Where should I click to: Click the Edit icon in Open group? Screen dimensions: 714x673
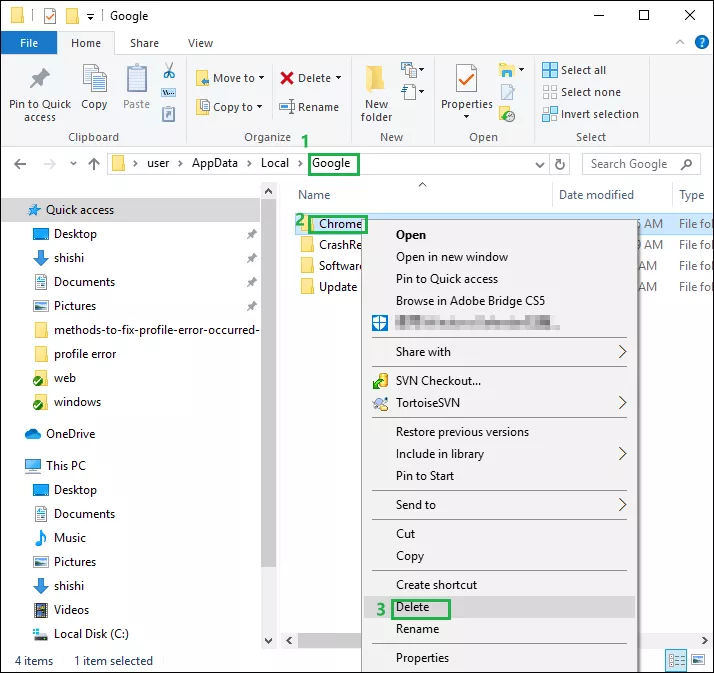tap(507, 92)
